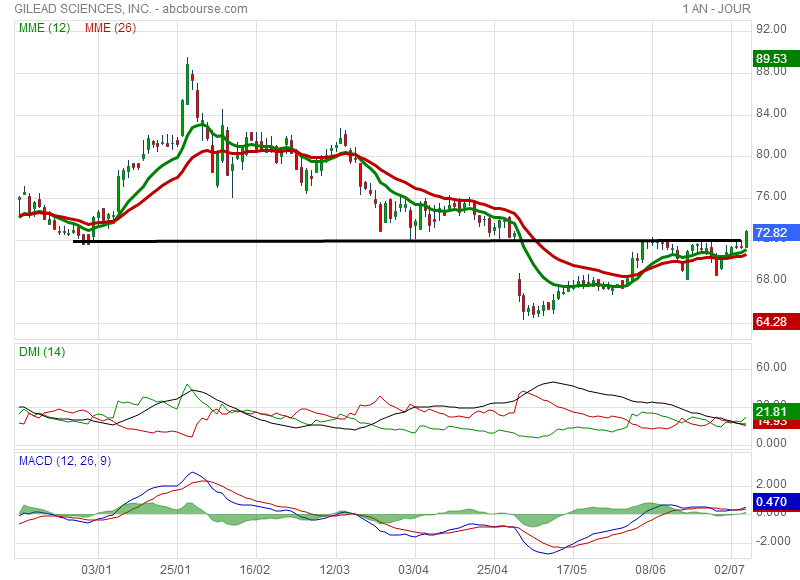Click the 12/03 date axis label
The image size is (800, 580).
[x=335, y=569]
